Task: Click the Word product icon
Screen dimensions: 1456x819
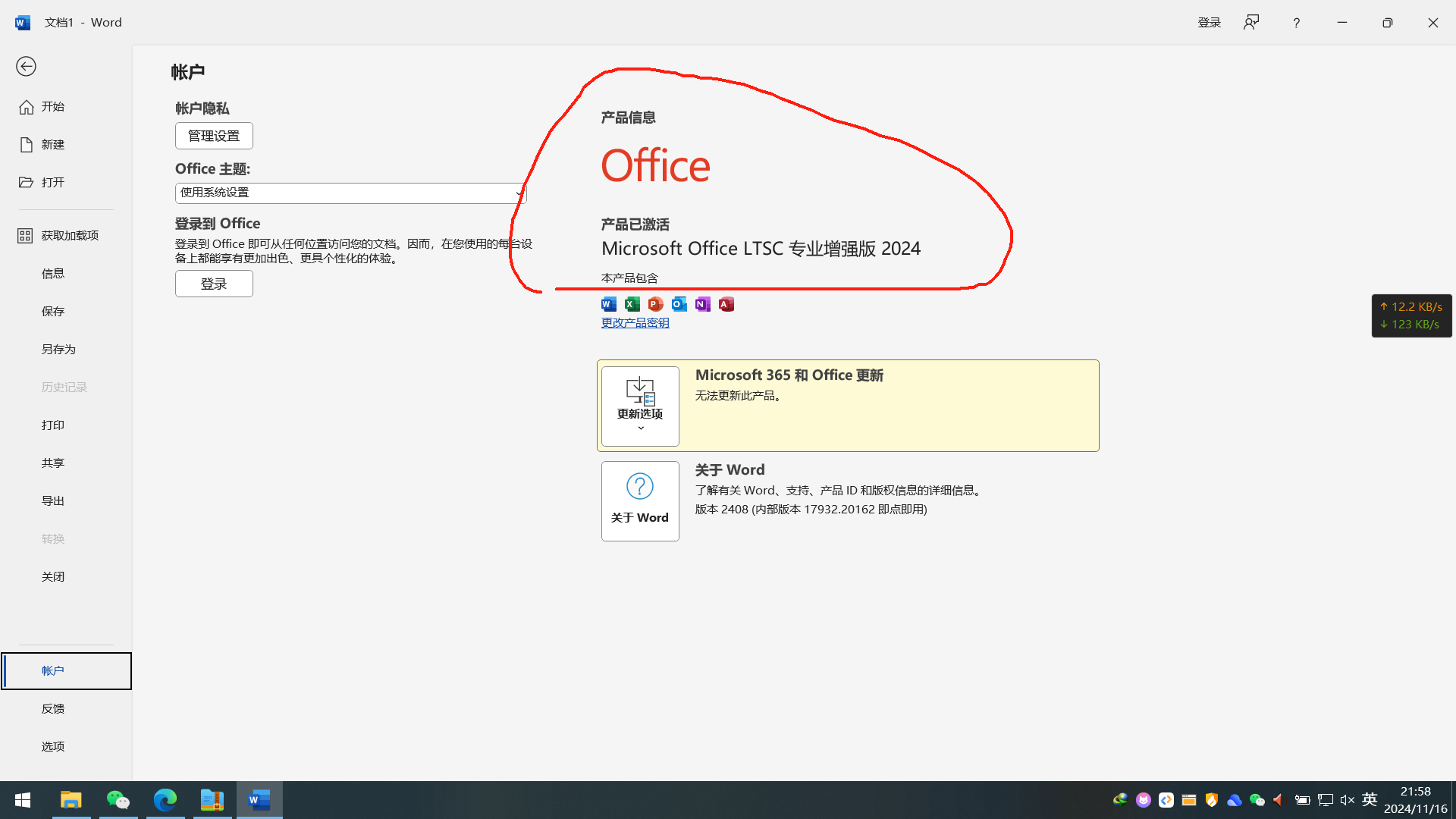Action: (x=609, y=304)
